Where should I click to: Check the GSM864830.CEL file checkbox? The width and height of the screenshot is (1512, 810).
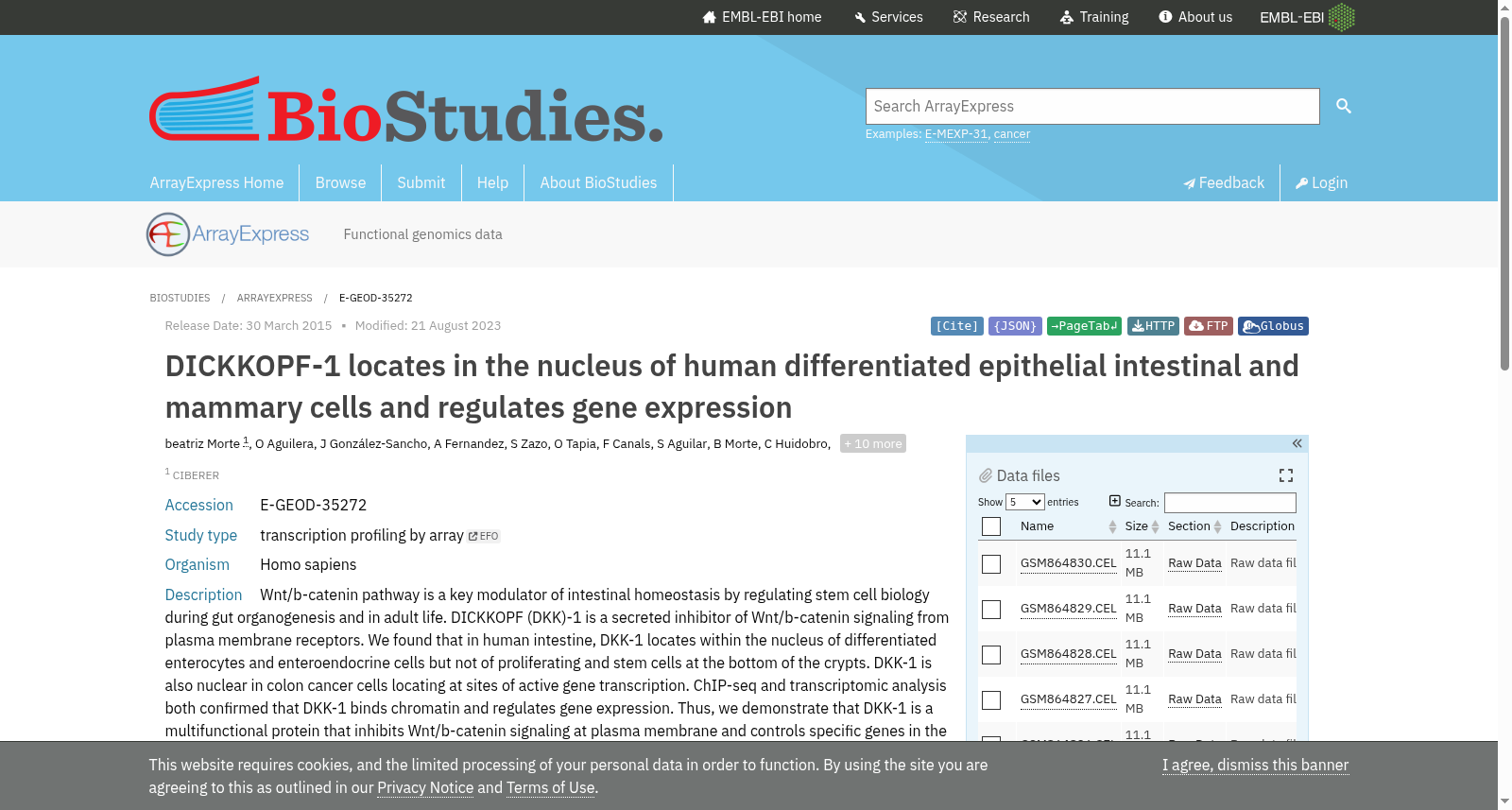pyautogui.click(x=991, y=564)
